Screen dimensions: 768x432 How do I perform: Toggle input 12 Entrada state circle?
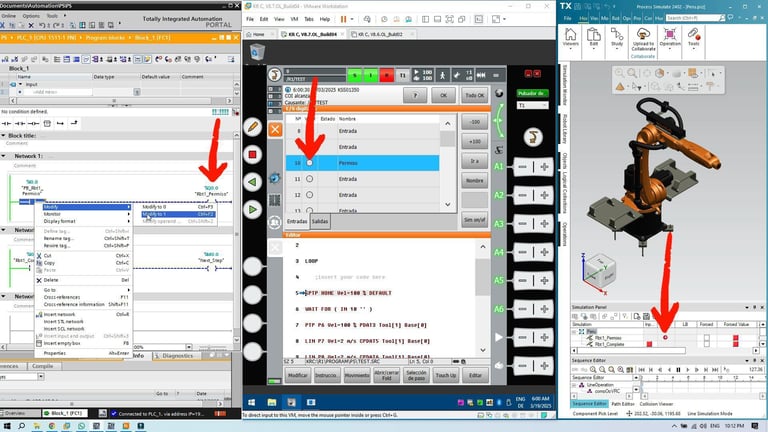(x=310, y=195)
